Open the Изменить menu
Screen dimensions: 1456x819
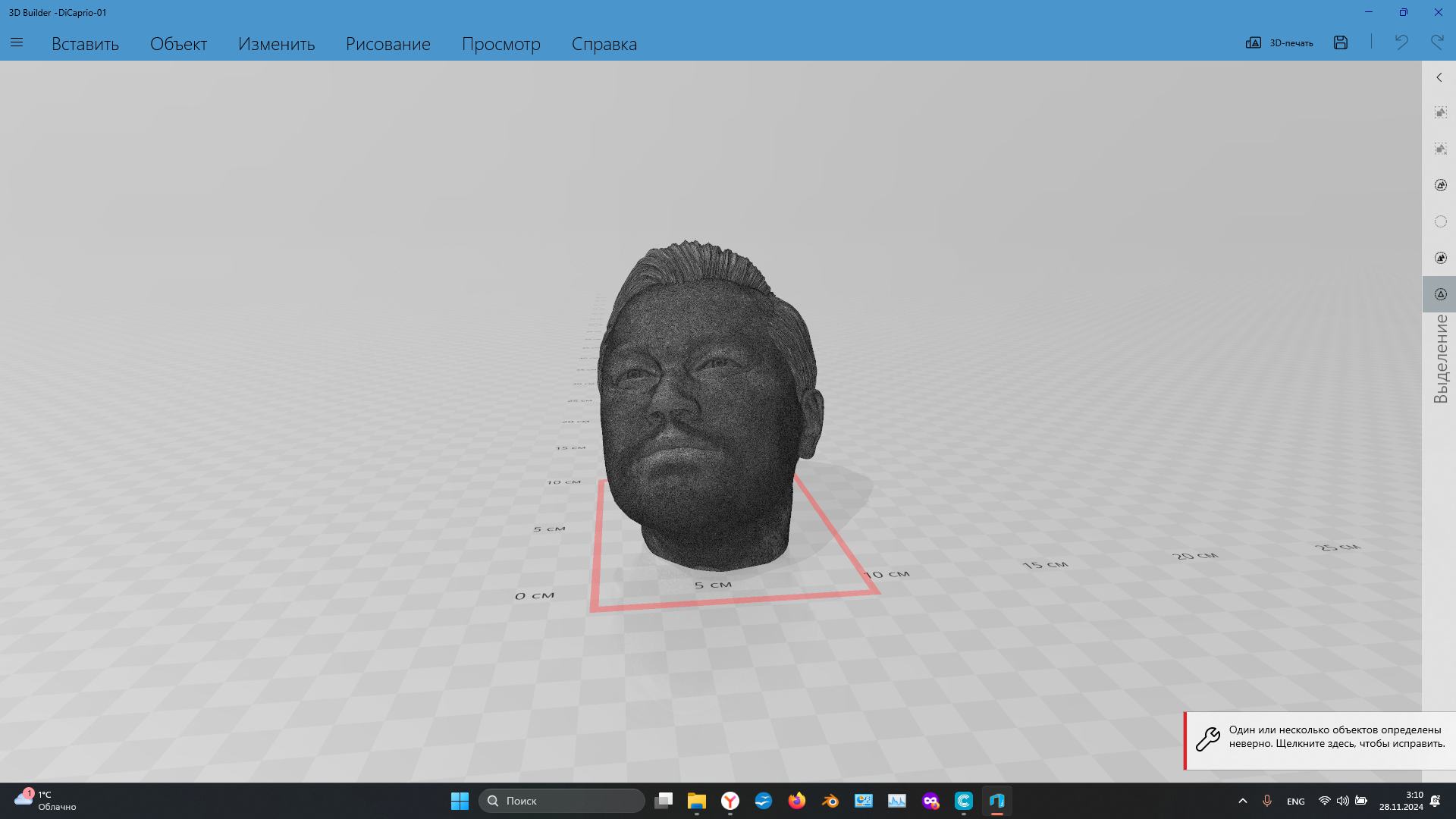276,44
